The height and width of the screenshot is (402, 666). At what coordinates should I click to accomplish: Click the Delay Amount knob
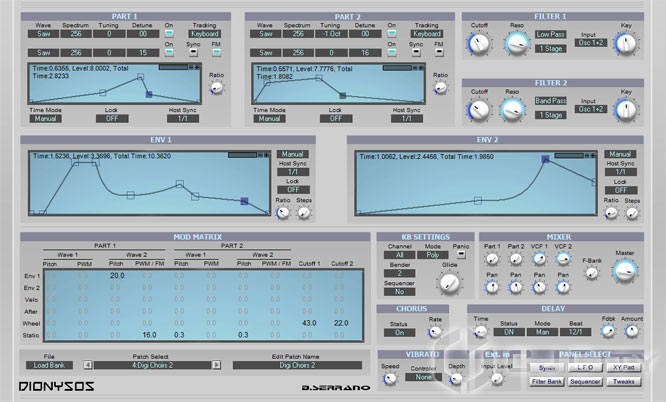tap(632, 331)
